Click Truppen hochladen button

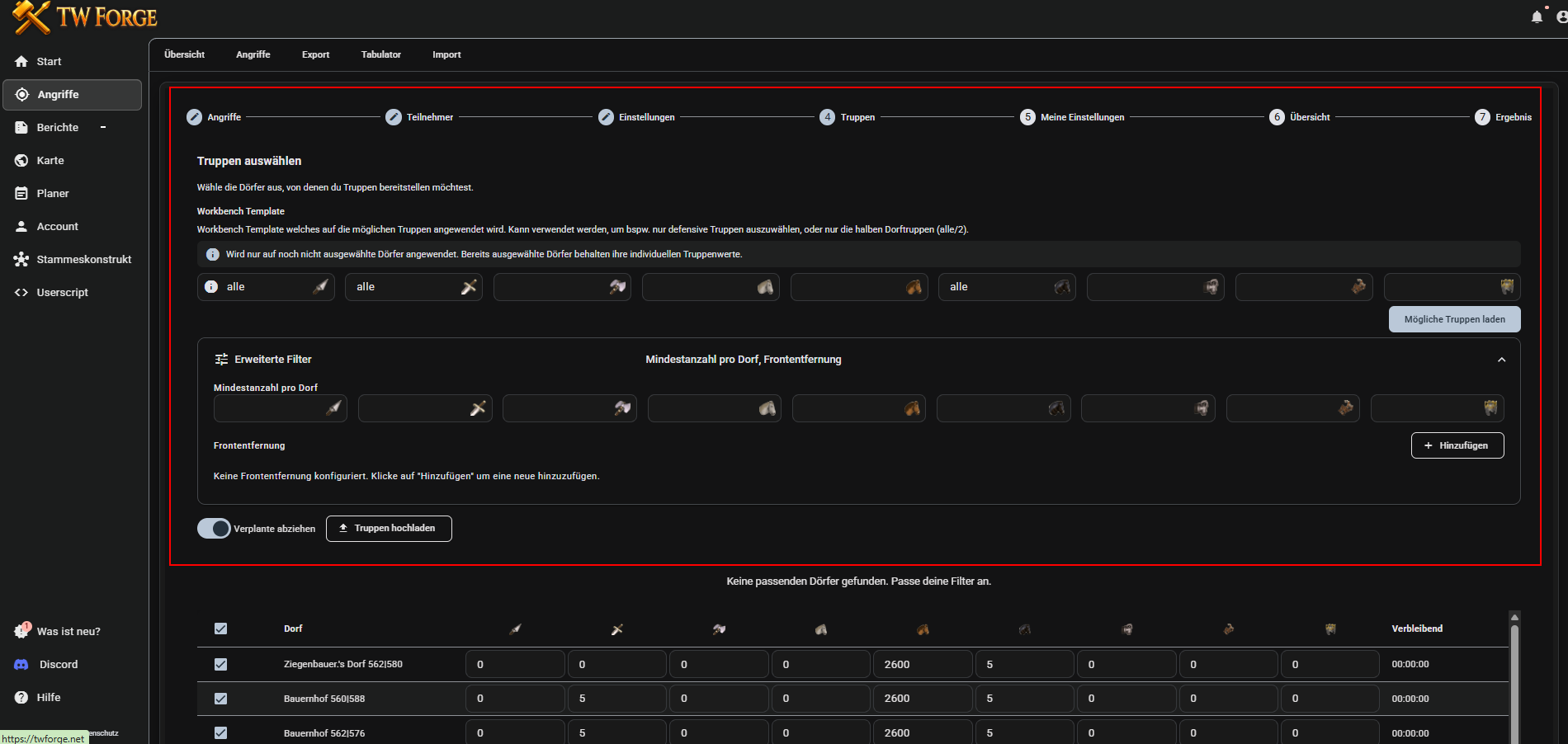point(389,529)
